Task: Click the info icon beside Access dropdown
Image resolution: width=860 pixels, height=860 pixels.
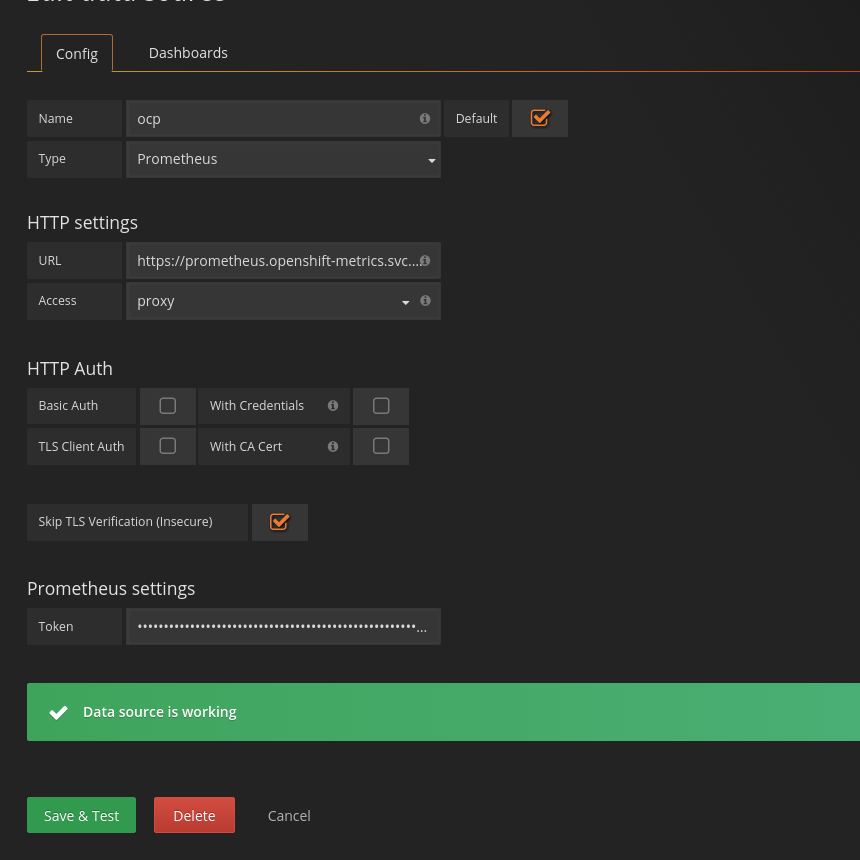Action: [x=425, y=300]
